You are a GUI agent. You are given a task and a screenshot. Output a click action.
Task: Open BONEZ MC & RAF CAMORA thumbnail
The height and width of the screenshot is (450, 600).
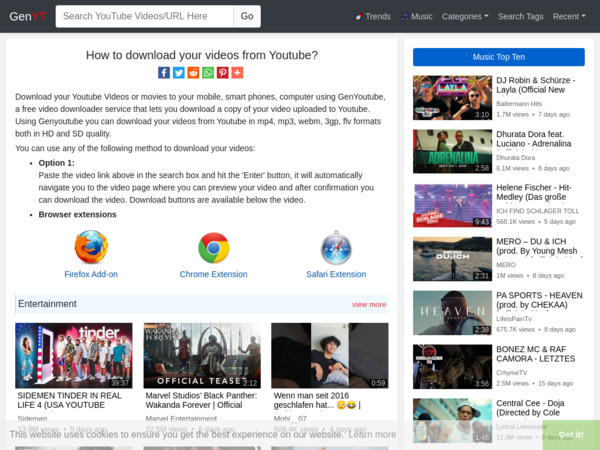pos(452,367)
